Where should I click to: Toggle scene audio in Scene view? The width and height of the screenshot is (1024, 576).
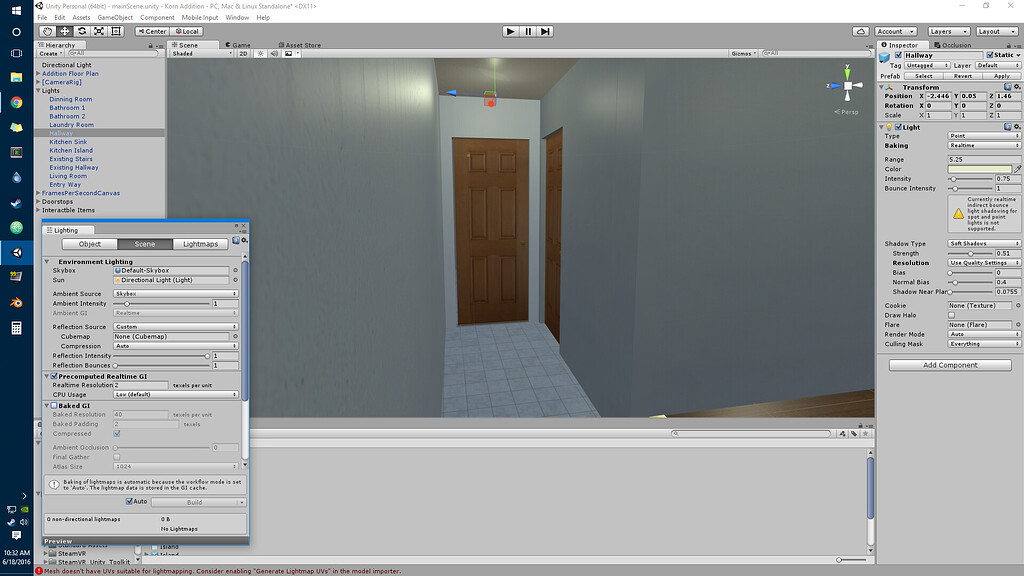[x=275, y=53]
